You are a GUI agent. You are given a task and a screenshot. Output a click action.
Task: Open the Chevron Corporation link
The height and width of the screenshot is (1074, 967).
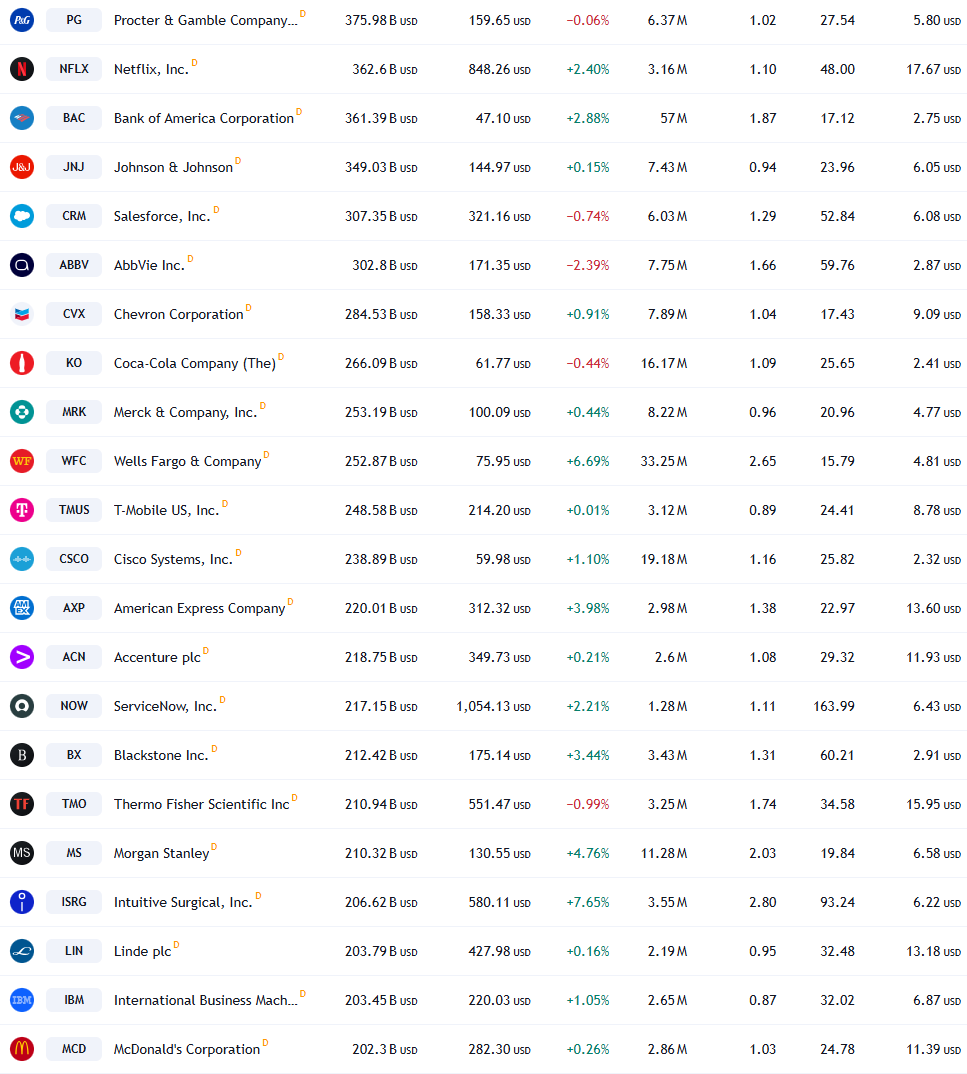pos(178,314)
